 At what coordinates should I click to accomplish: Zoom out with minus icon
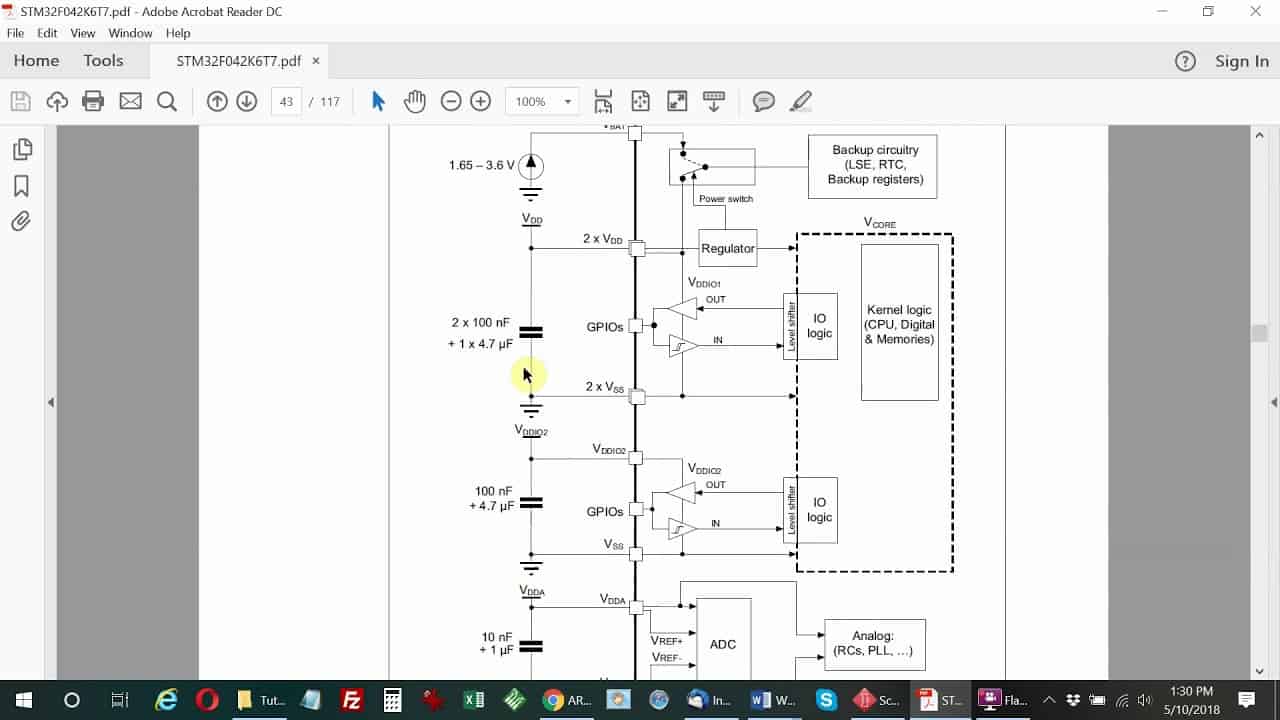click(451, 101)
